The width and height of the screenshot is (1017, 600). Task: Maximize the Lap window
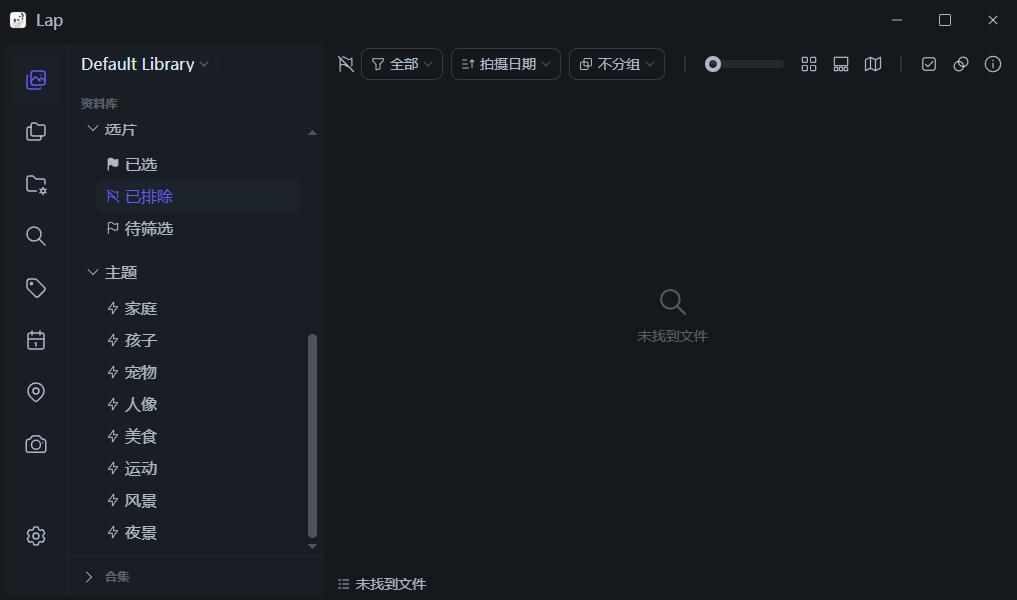(x=945, y=20)
